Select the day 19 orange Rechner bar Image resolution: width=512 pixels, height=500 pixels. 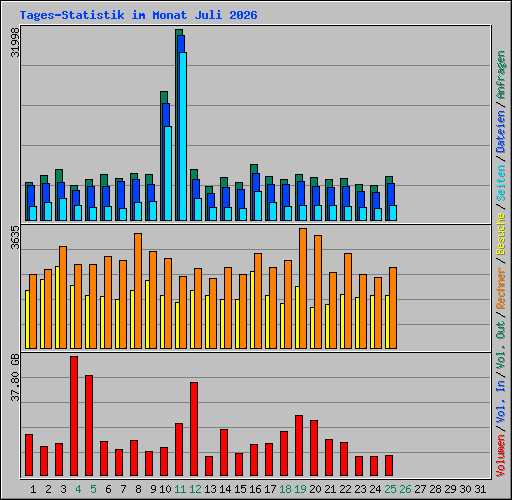click(x=303, y=288)
